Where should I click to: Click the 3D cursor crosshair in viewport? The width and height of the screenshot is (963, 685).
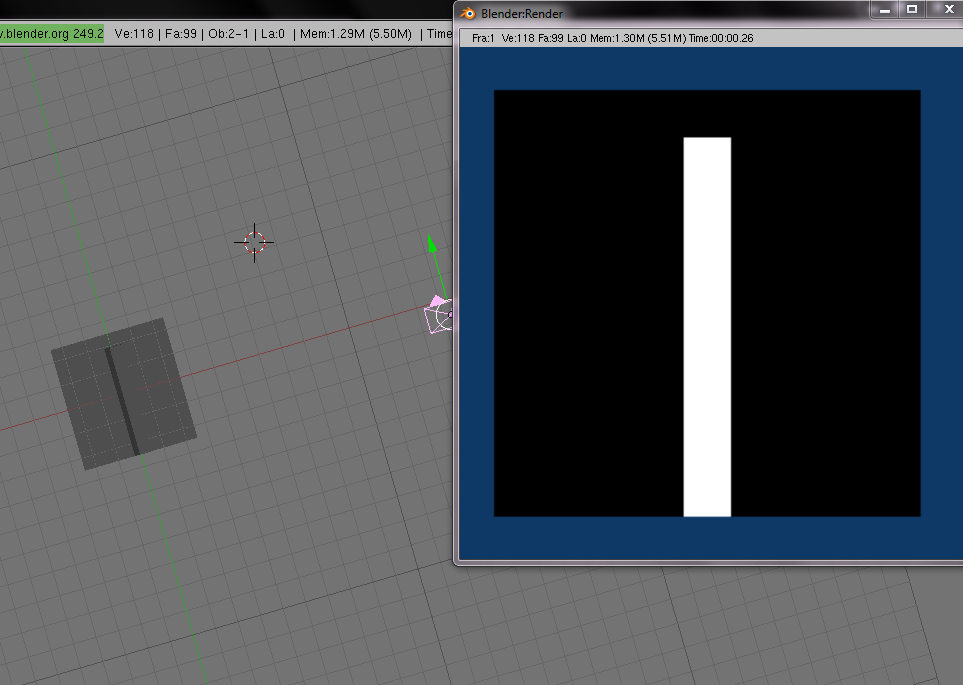[x=254, y=243]
